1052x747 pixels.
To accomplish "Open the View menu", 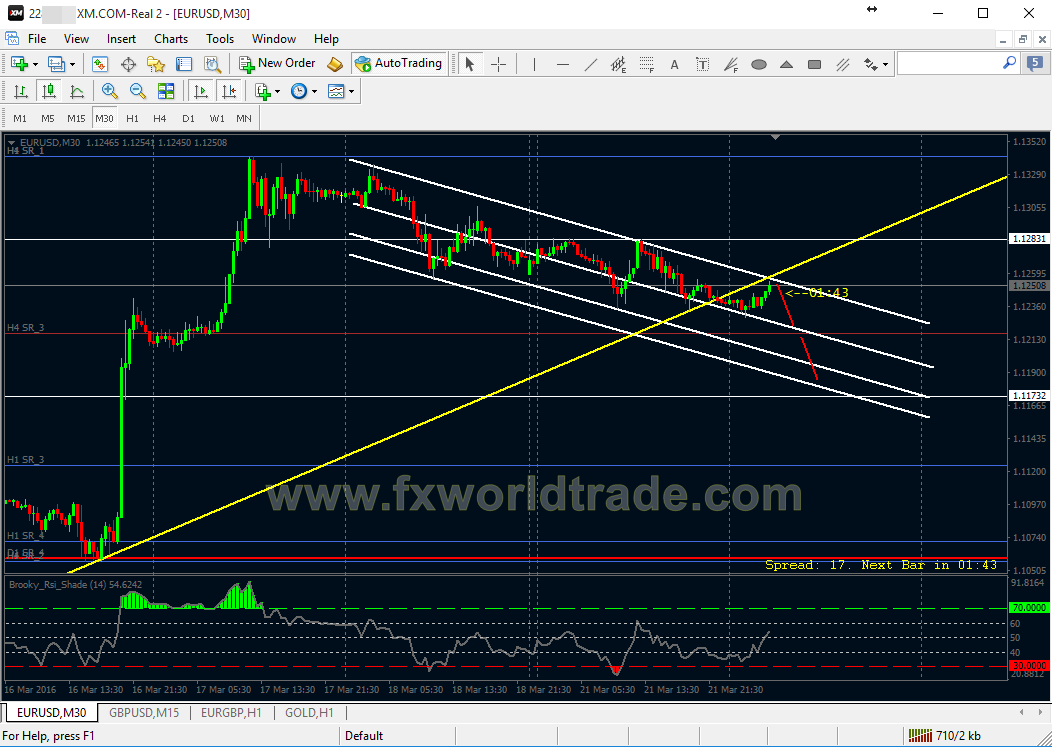I will pyautogui.click(x=76, y=39).
